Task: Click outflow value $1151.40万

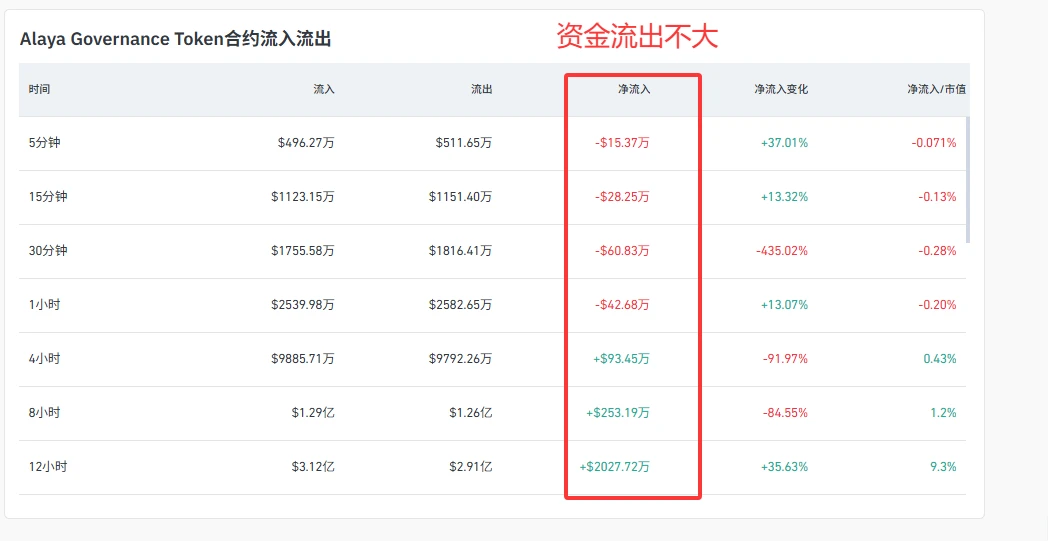Action: point(461,197)
